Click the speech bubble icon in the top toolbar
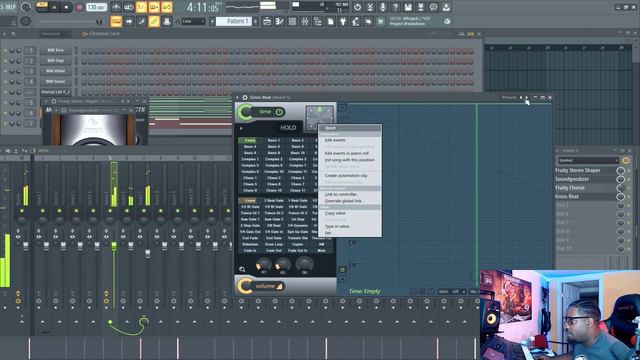The image size is (640, 360). [433, 7]
